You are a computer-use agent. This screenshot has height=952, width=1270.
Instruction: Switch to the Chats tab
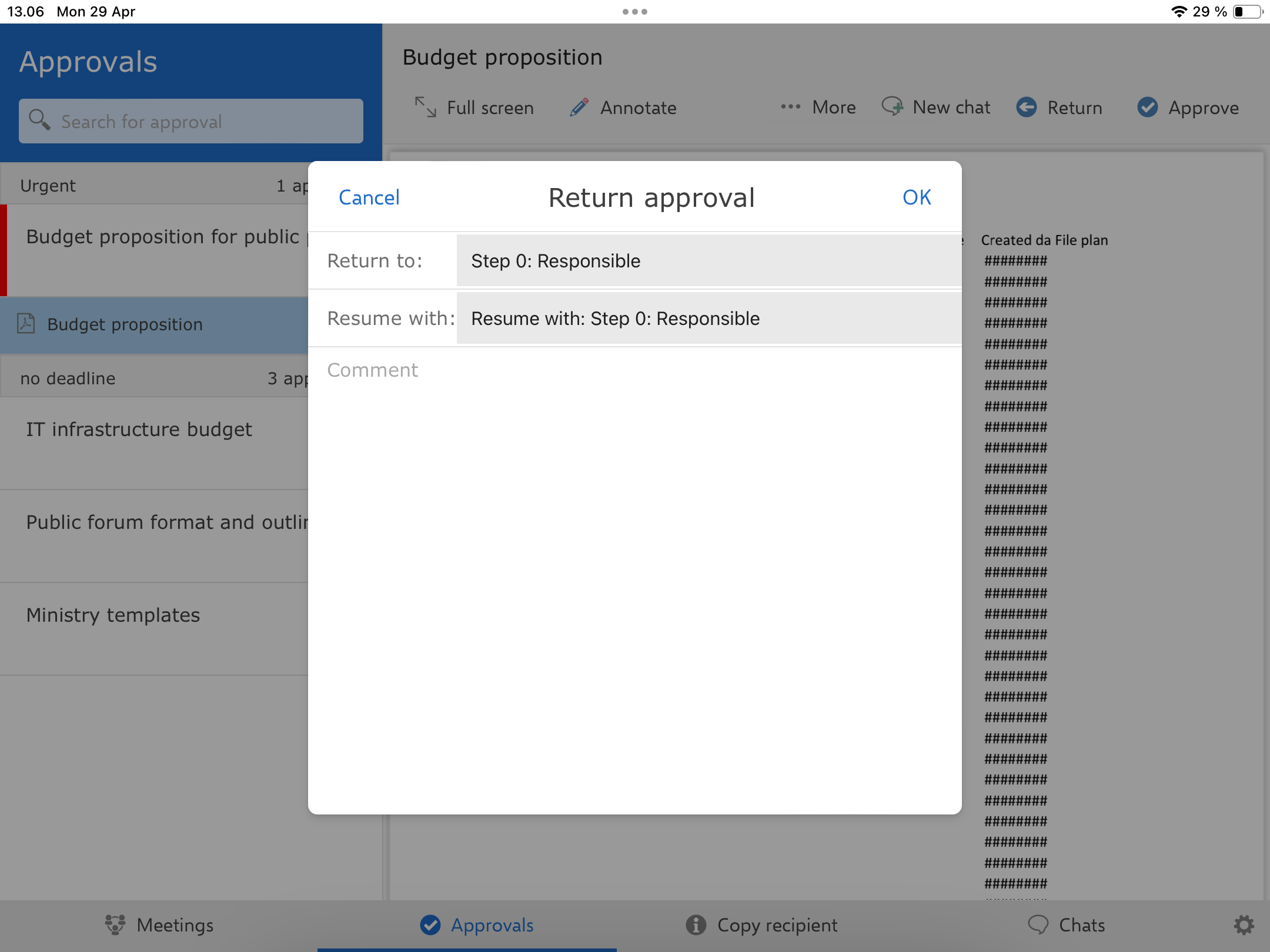[x=1067, y=925]
